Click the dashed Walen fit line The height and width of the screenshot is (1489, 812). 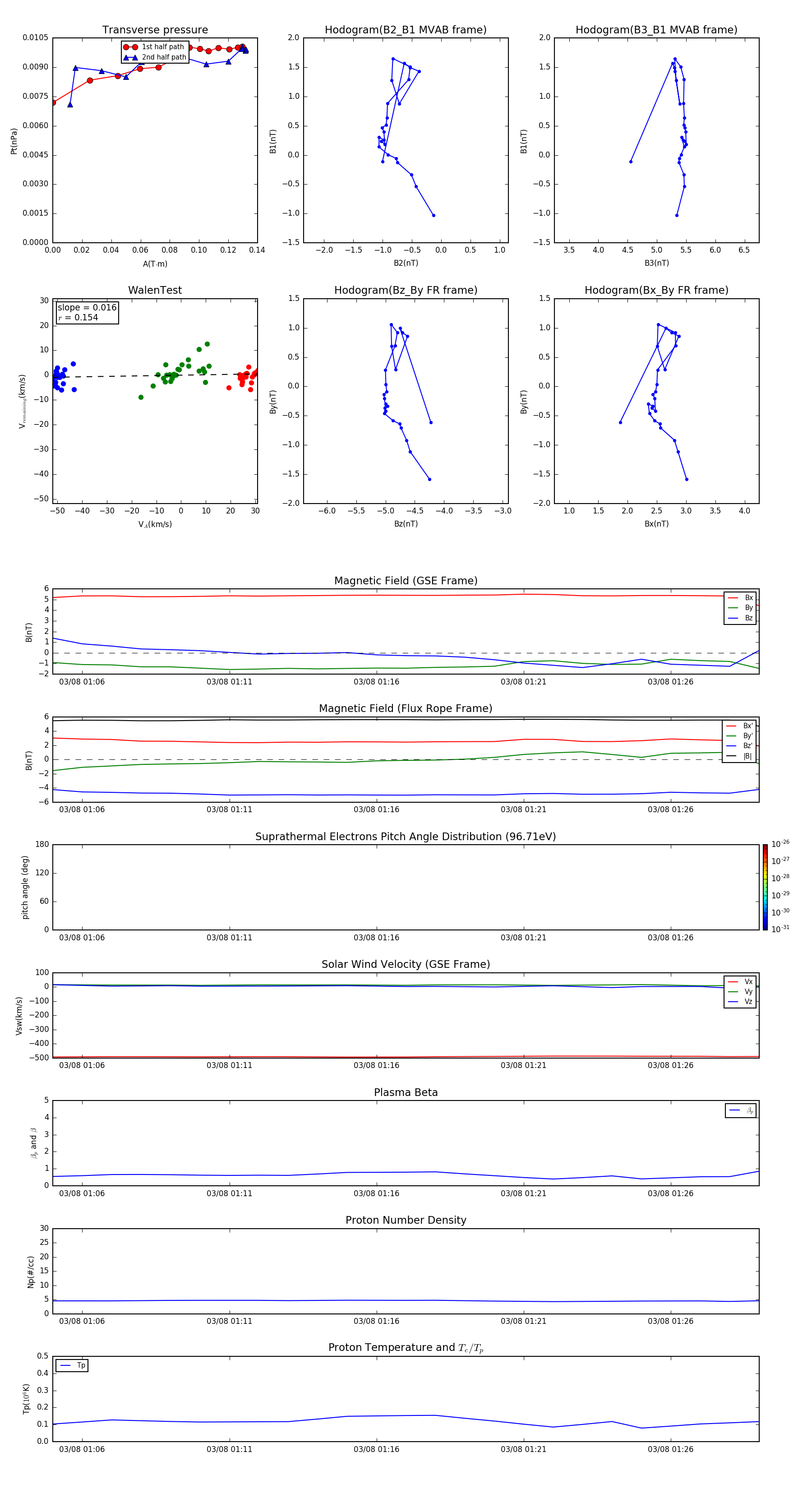pyautogui.click(x=155, y=376)
